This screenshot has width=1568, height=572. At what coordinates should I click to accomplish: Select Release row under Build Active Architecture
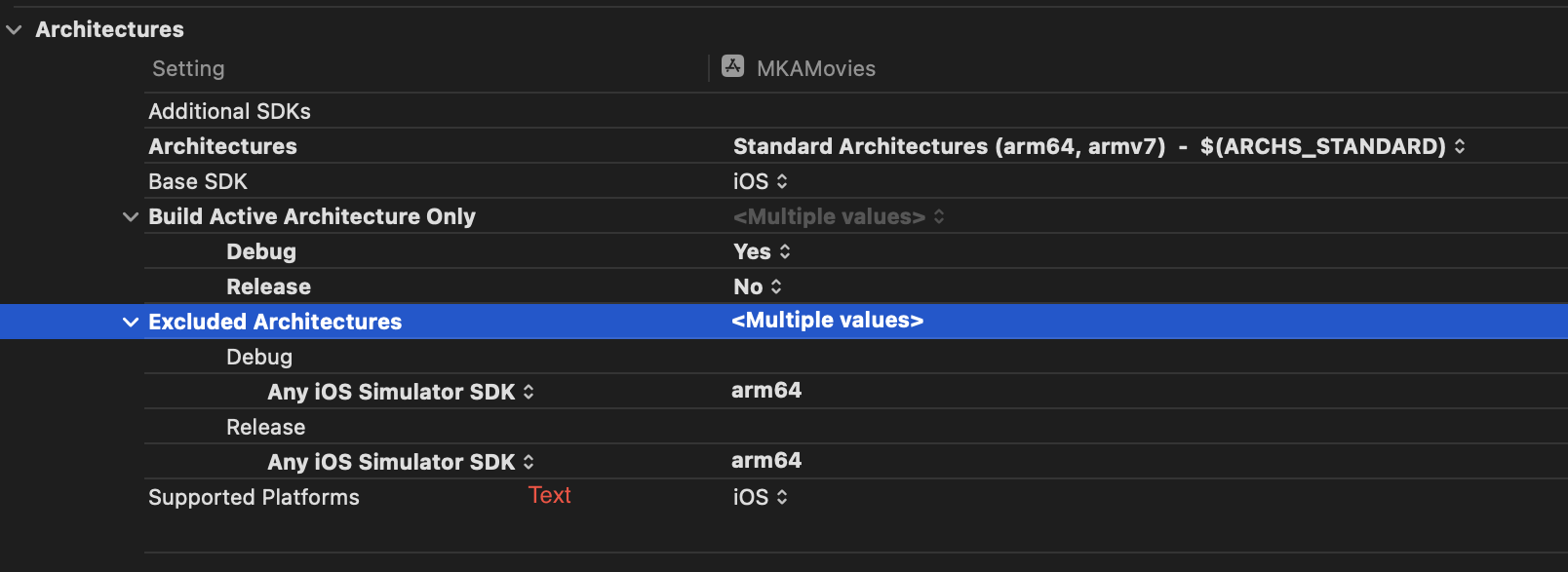click(x=856, y=286)
